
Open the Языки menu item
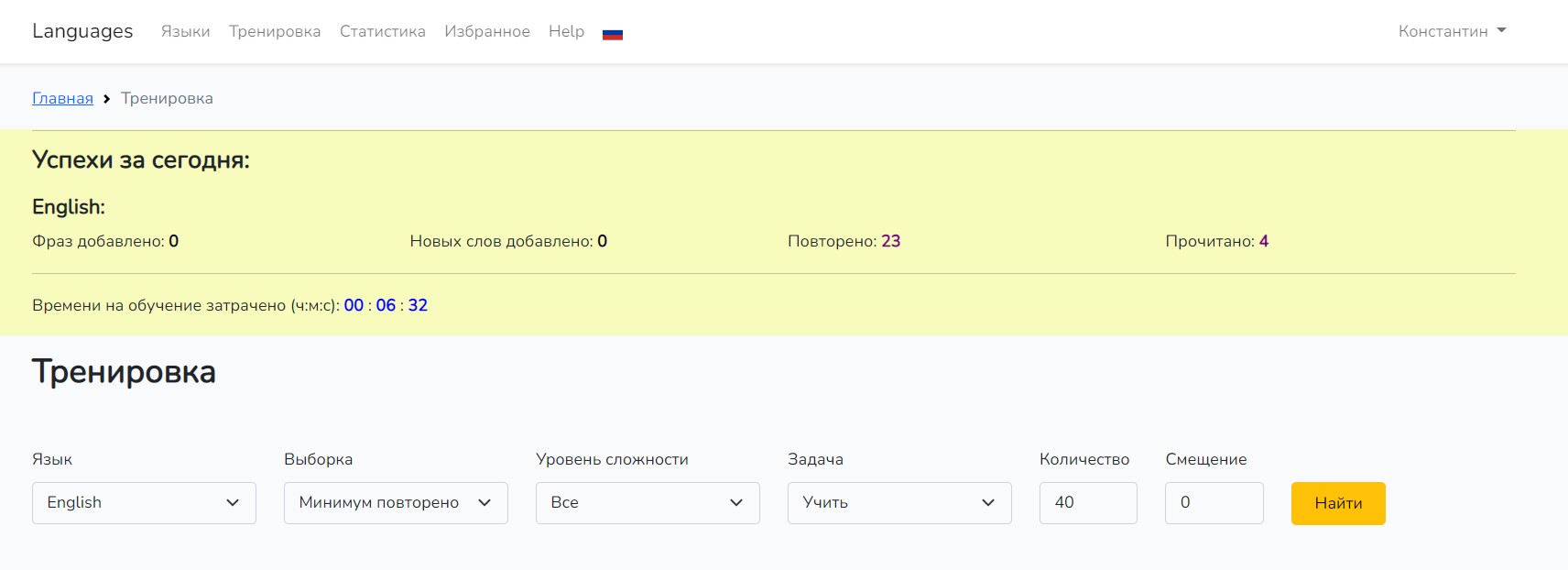[x=185, y=31]
